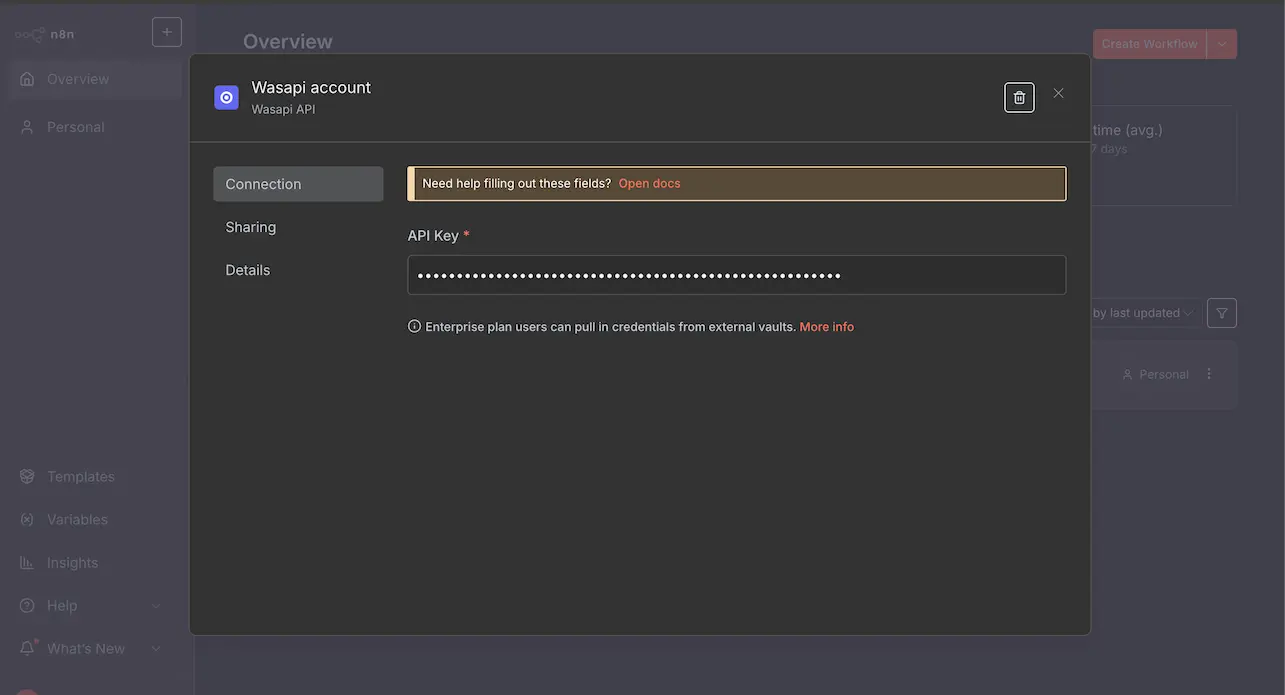The image size is (1285, 695).
Task: Click into the API Key input field
Action: [737, 275]
